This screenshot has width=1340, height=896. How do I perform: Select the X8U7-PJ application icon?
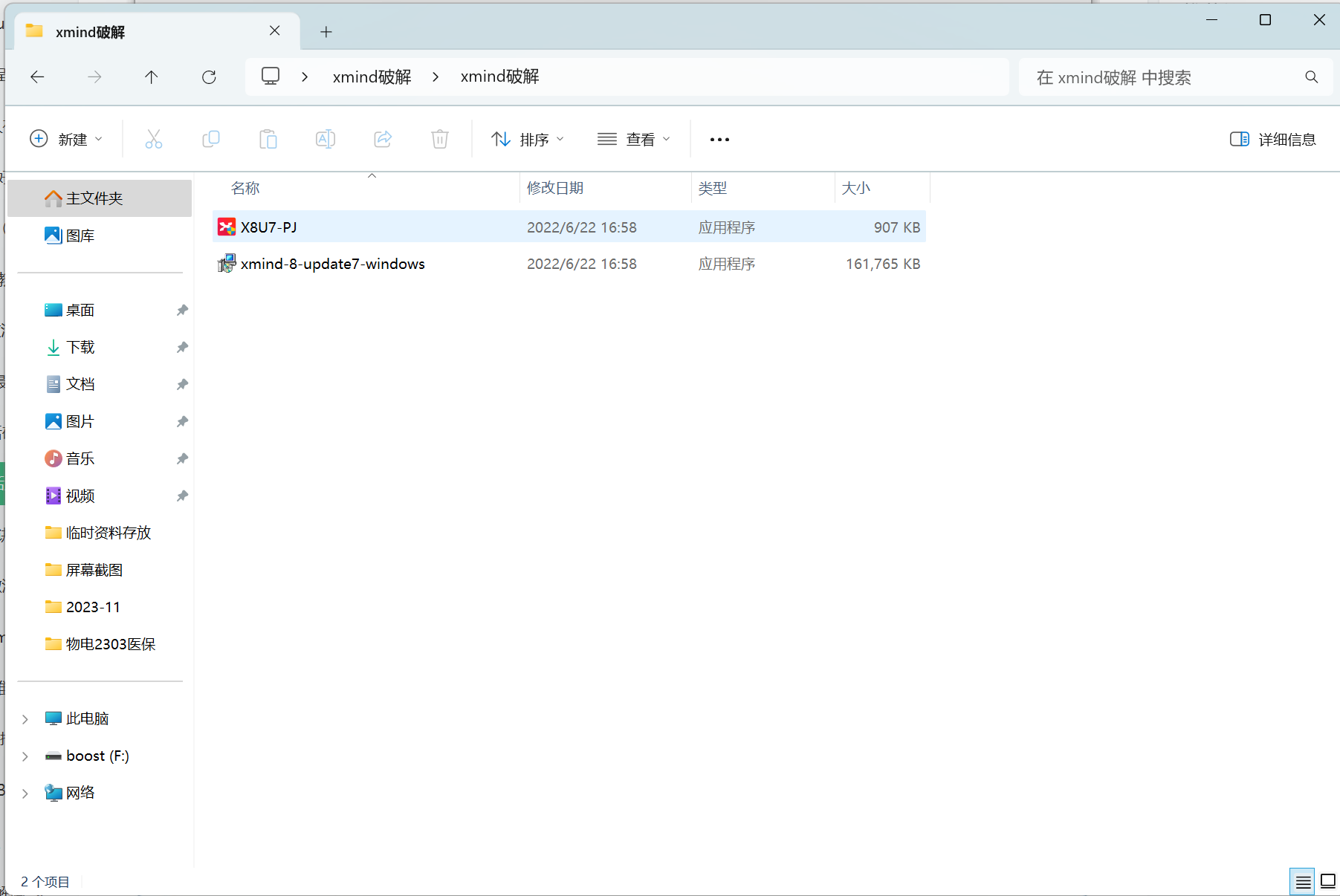click(x=227, y=227)
